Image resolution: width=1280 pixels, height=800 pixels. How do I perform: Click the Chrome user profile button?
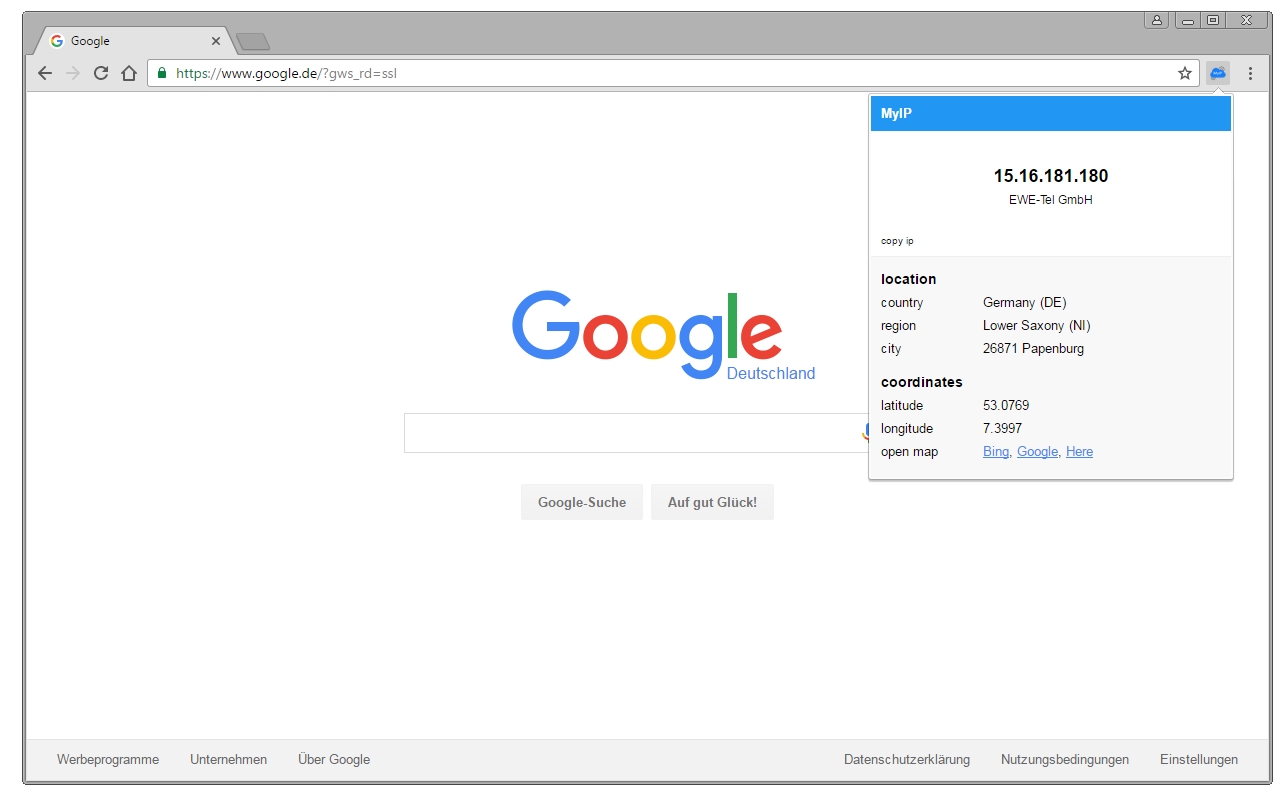[x=1157, y=20]
